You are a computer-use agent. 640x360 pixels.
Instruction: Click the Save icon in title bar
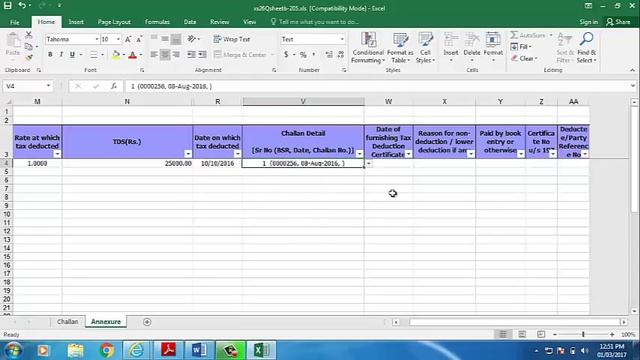7,5
